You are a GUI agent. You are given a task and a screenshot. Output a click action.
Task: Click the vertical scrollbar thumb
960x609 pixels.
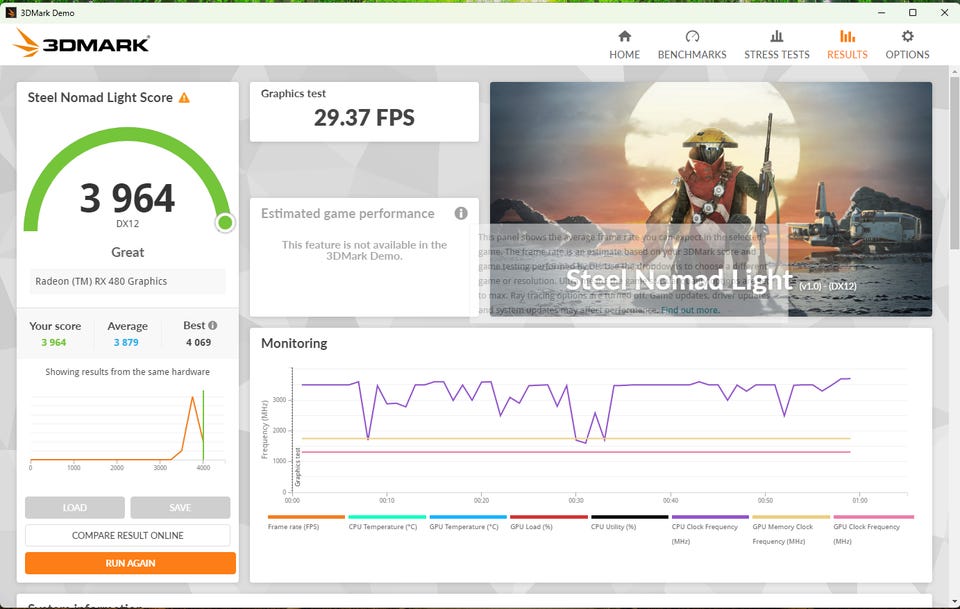(x=954, y=162)
